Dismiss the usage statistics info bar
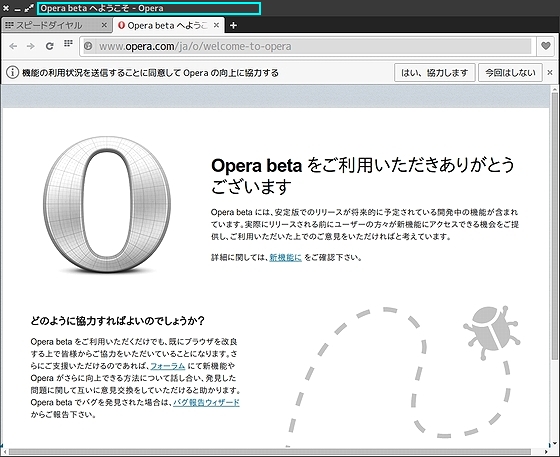This screenshot has width=560, height=457. 550,72
